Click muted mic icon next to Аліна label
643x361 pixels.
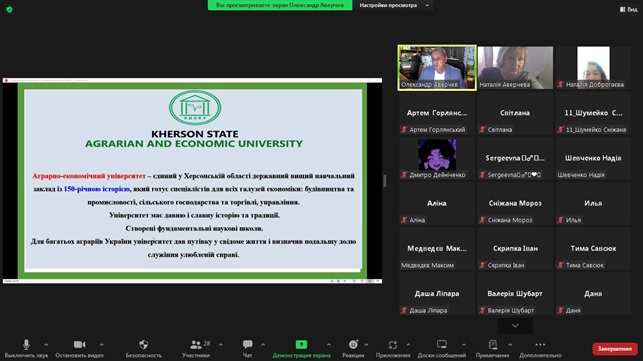point(404,220)
